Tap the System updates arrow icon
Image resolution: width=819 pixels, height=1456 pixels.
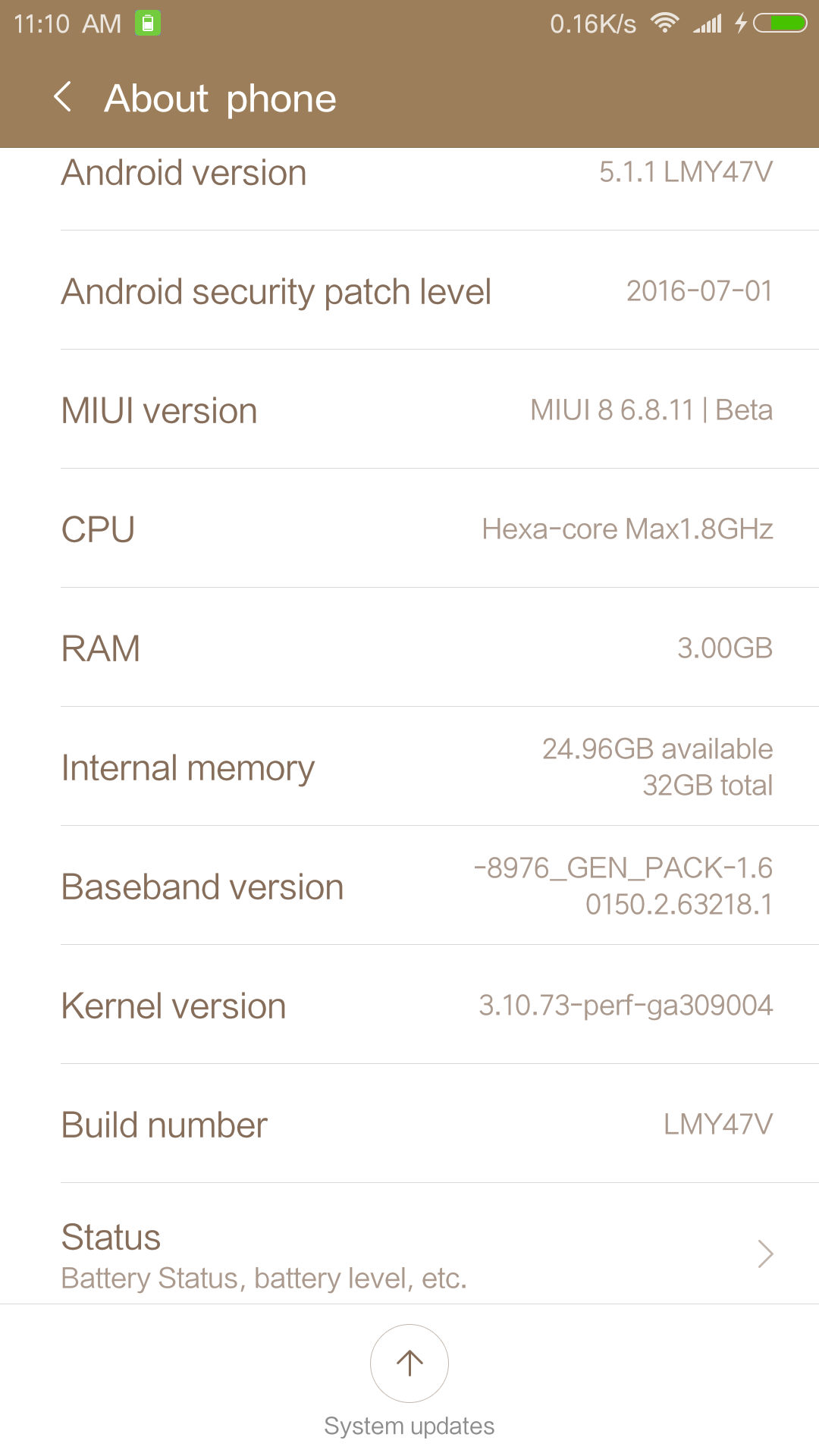click(x=409, y=1363)
